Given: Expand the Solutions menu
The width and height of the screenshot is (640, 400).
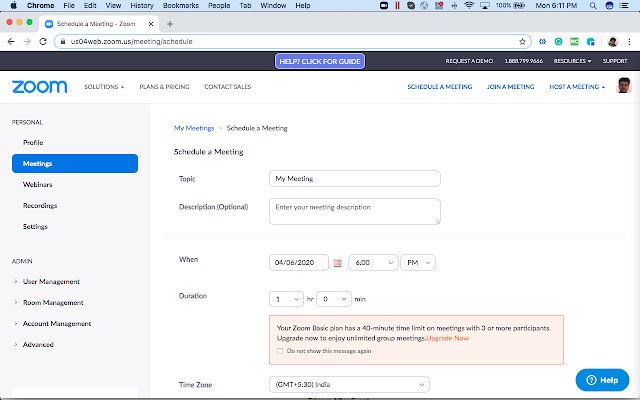Looking at the screenshot, I should 104,87.
